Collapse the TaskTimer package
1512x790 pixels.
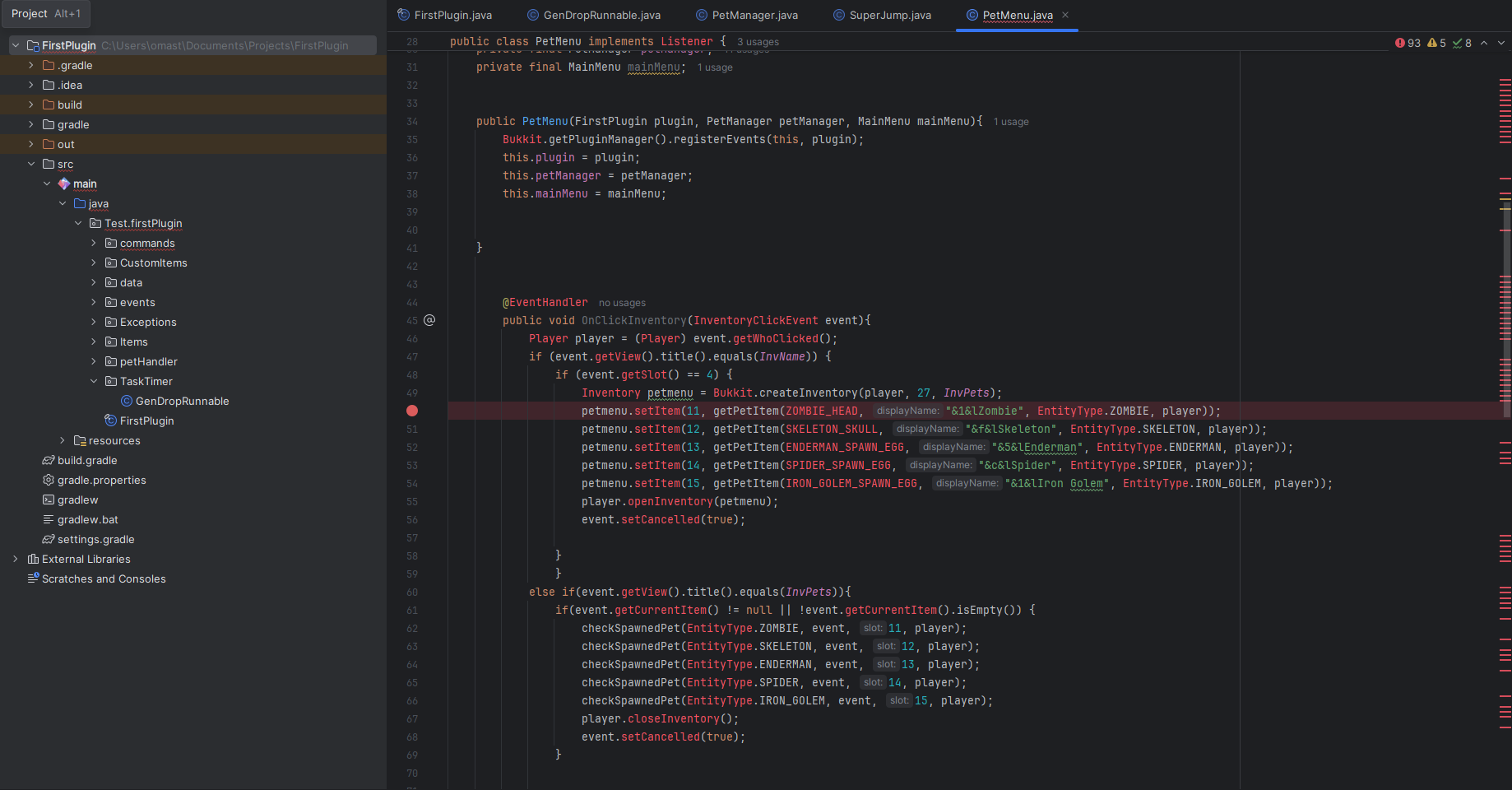[x=94, y=381]
